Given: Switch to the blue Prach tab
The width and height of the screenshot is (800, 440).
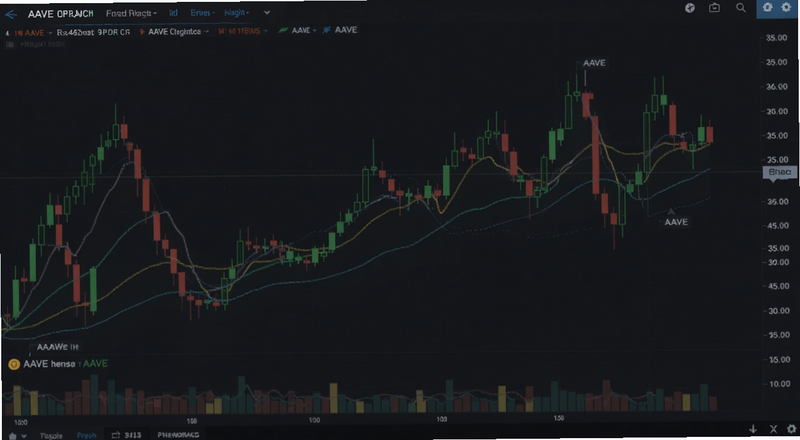Looking at the screenshot, I should pyautogui.click(x=87, y=435).
